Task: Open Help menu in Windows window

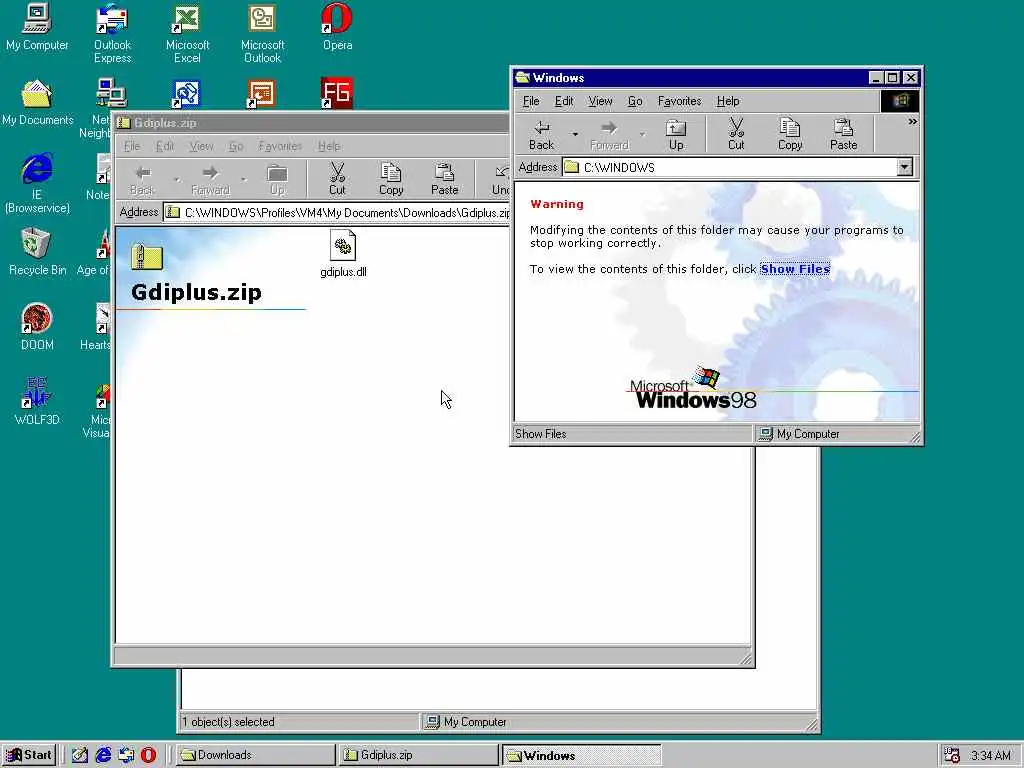Action: click(x=728, y=101)
